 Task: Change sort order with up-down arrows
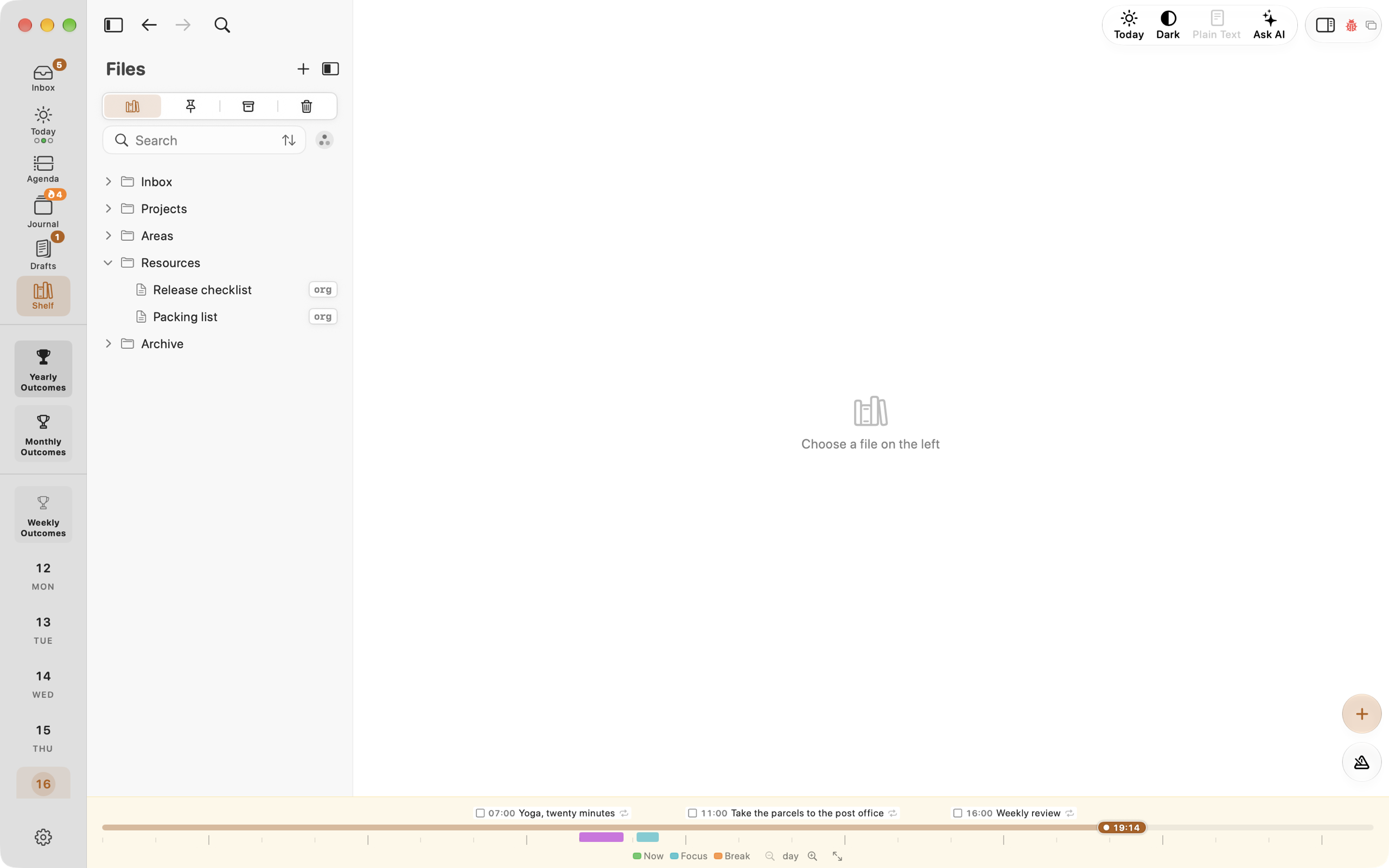pos(289,140)
